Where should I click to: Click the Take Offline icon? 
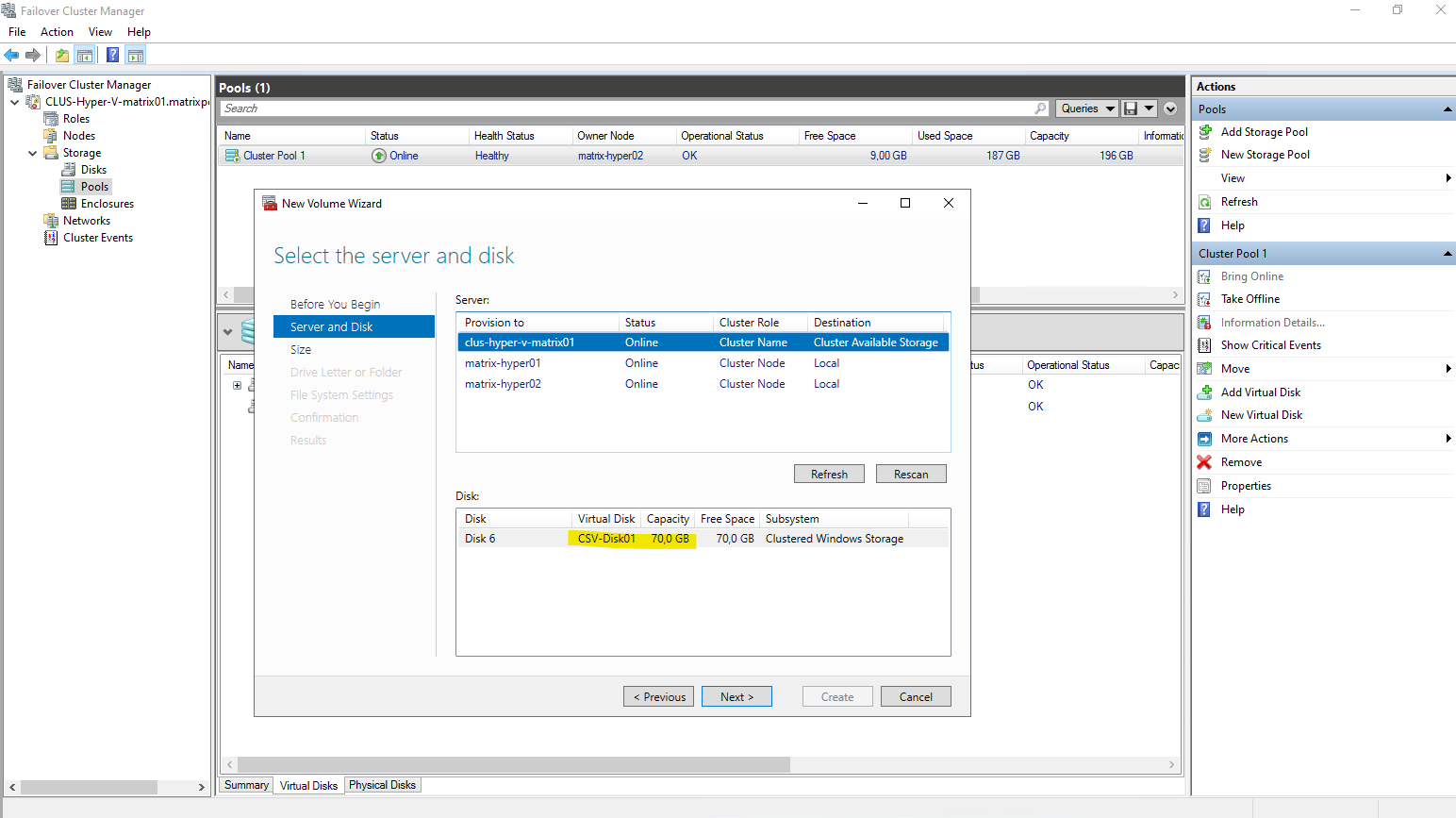[x=1204, y=299]
